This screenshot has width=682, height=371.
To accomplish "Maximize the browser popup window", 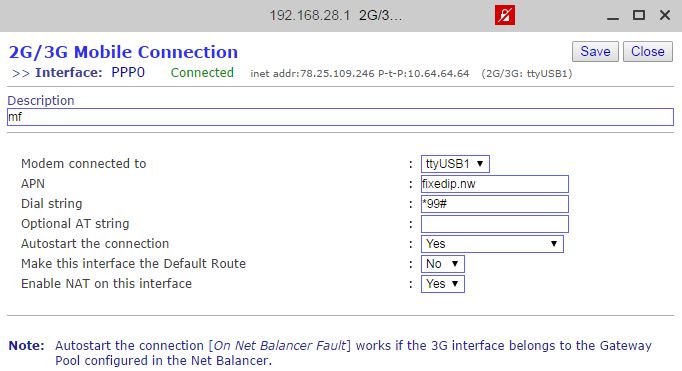I will coord(639,16).
